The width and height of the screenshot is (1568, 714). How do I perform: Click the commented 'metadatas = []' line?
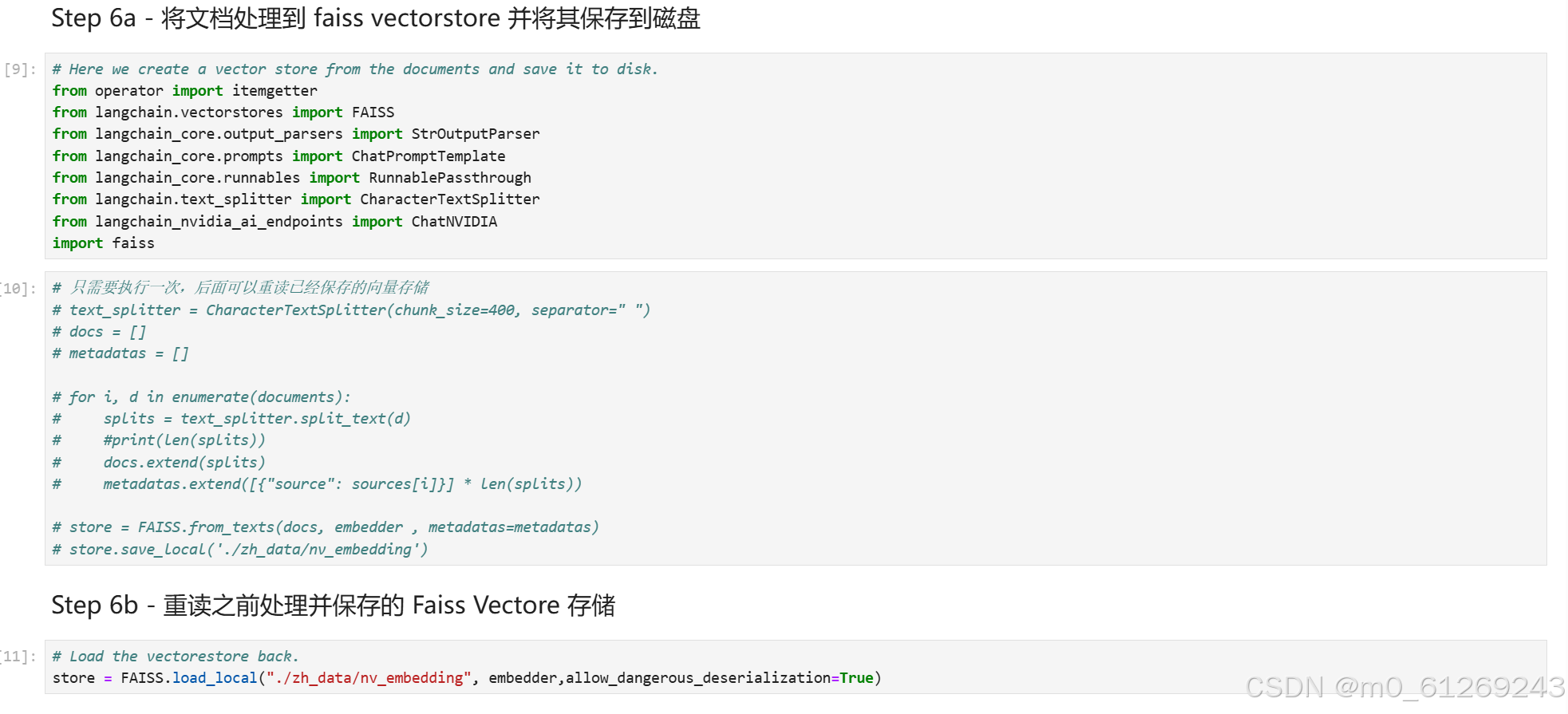coord(120,353)
